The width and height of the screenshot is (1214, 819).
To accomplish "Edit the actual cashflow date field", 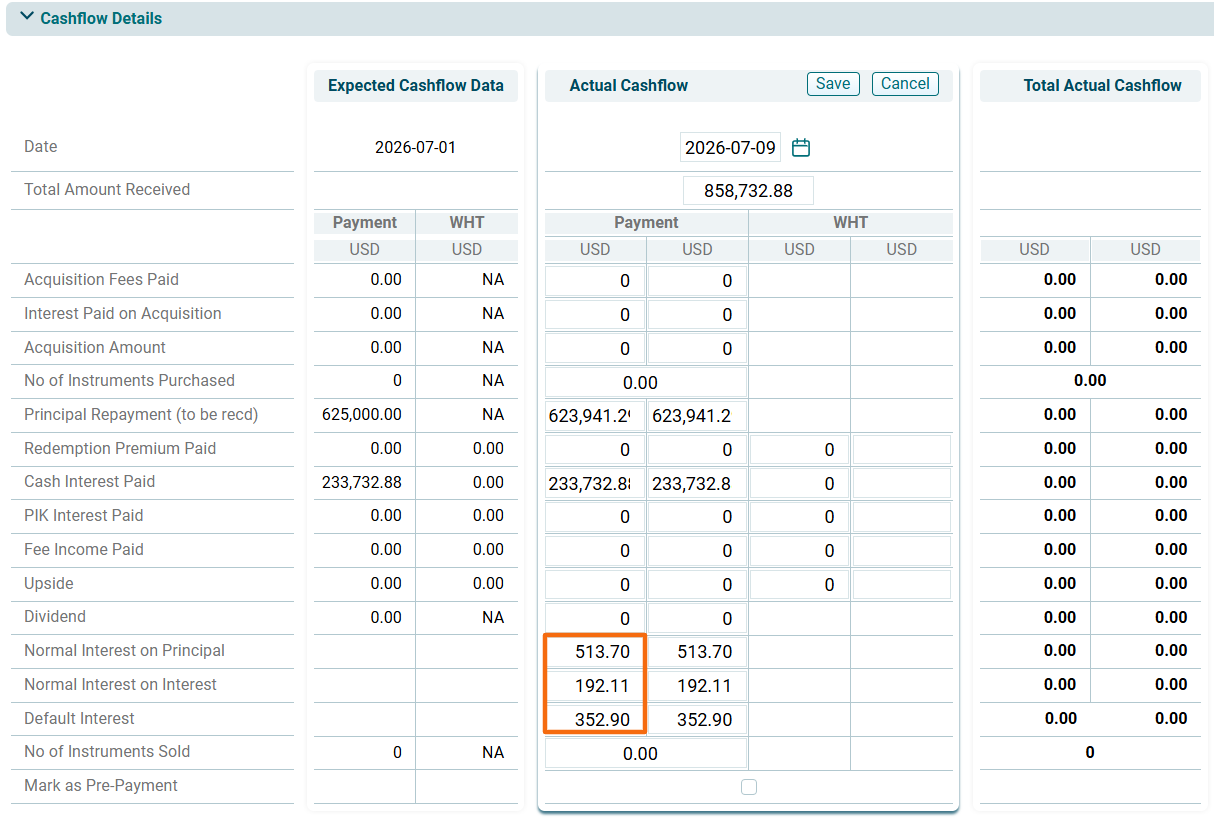I will [x=730, y=148].
